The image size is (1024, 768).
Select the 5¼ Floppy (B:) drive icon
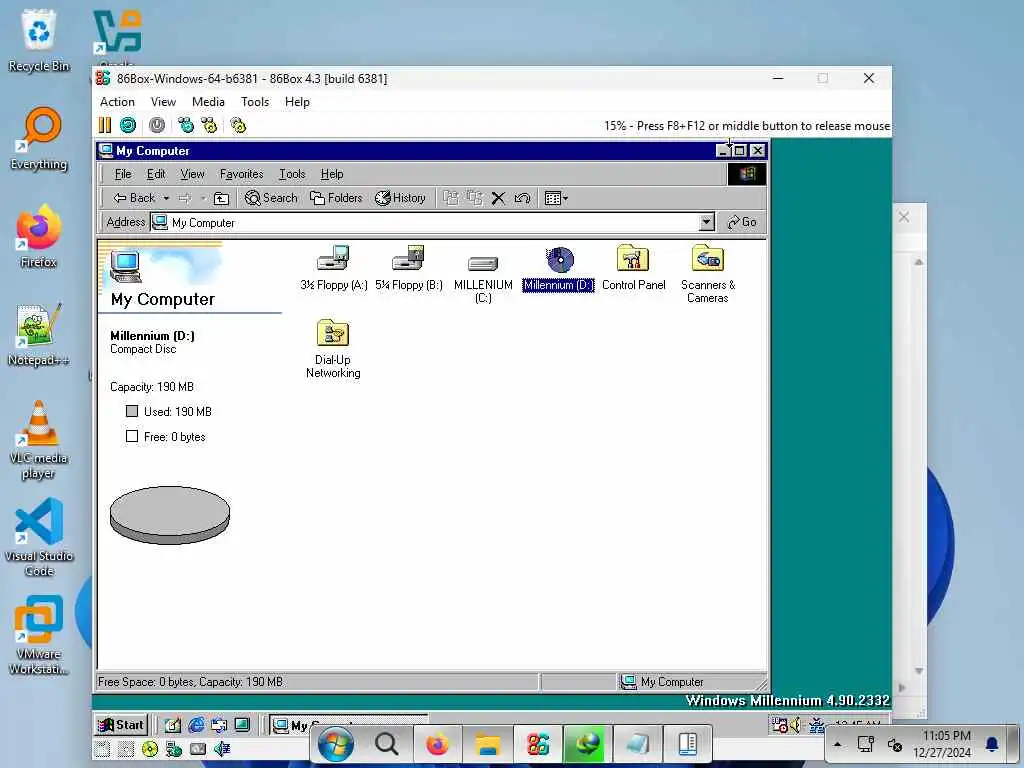[409, 268]
